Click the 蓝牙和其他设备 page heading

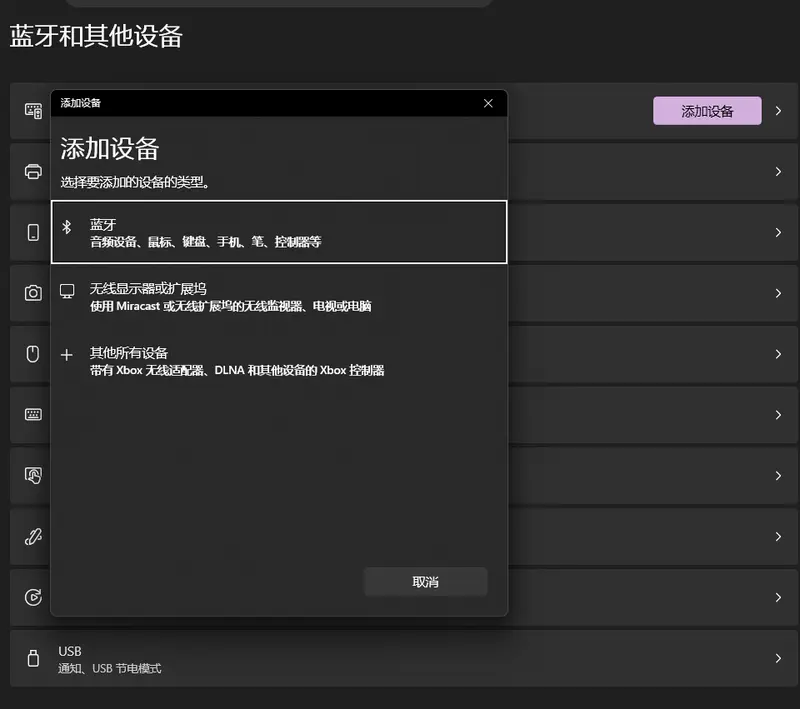coord(96,36)
